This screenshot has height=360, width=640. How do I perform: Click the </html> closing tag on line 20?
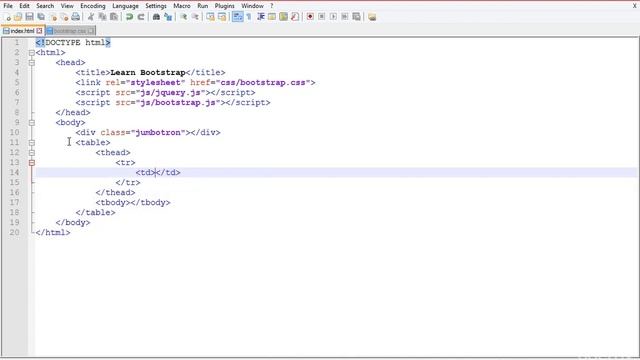click(x=53, y=233)
